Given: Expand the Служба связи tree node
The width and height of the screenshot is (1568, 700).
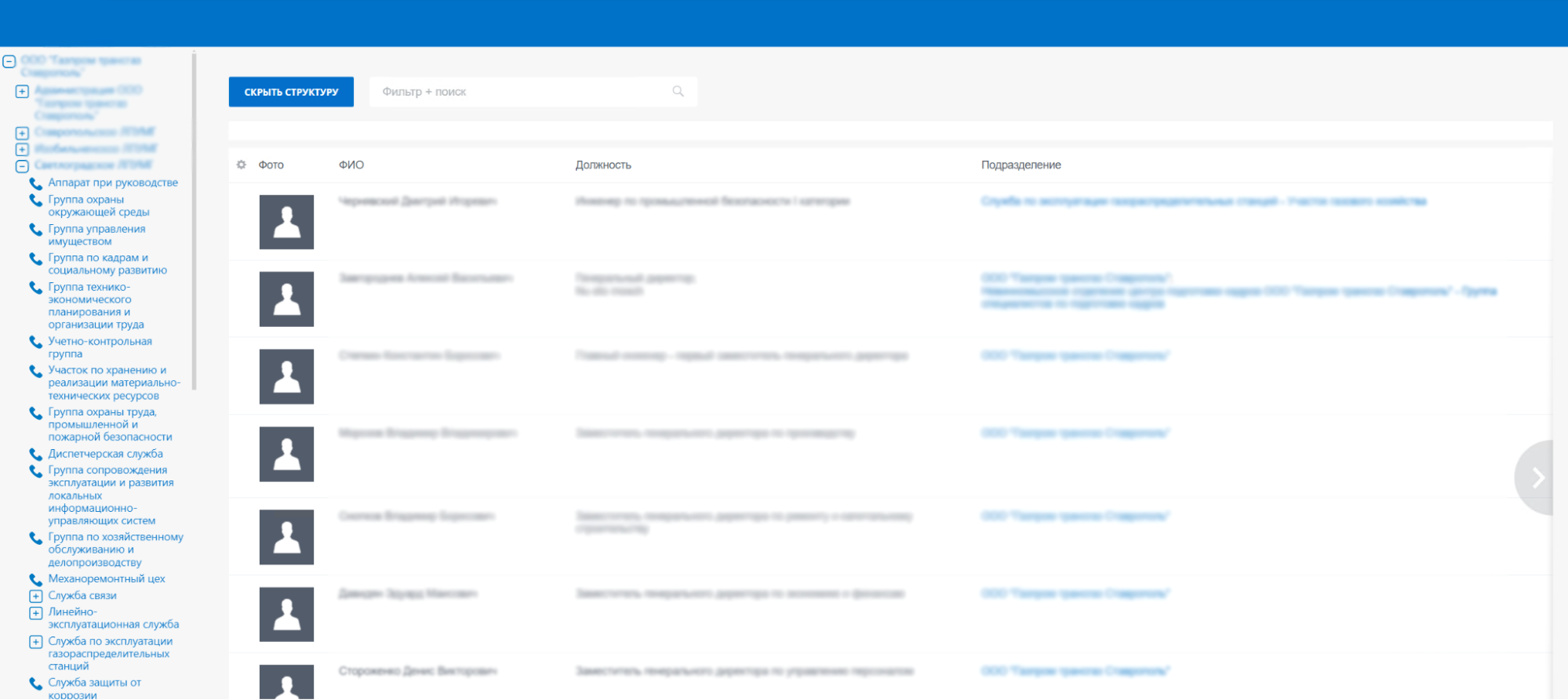Looking at the screenshot, I should pos(35,597).
